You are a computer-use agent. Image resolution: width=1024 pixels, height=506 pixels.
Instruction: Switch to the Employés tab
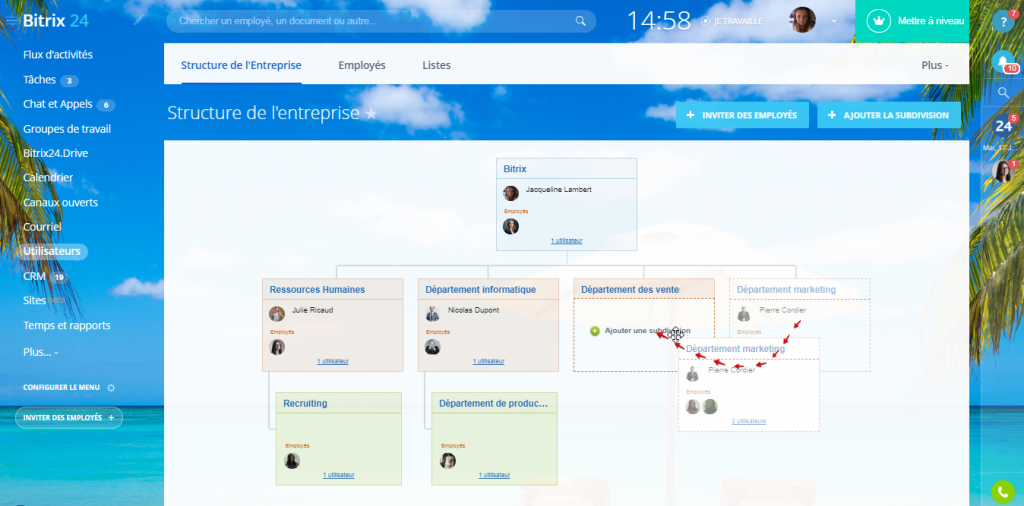tap(362, 65)
